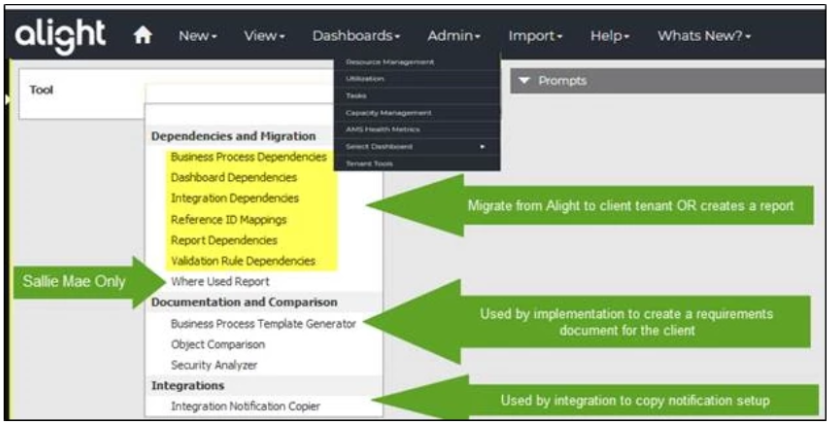Viewport: 838px width, 426px height.
Task: Click the Alight logo
Action: (x=60, y=36)
